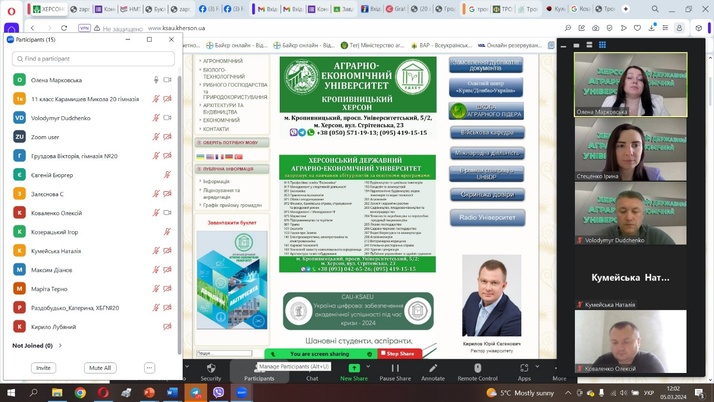Open the Annotate tool
The width and height of the screenshot is (714, 402).
click(433, 372)
